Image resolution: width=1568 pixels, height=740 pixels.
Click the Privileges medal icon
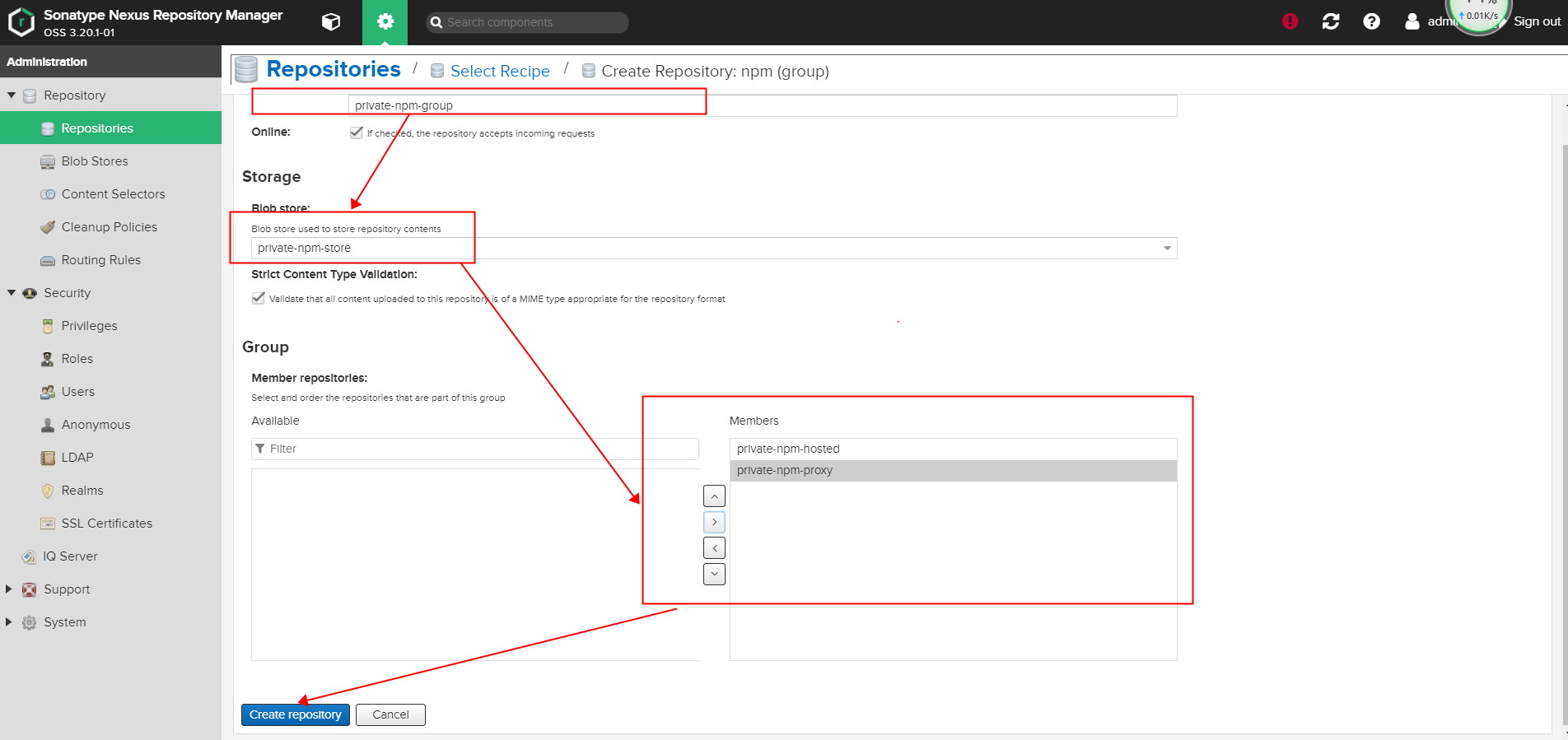point(48,326)
